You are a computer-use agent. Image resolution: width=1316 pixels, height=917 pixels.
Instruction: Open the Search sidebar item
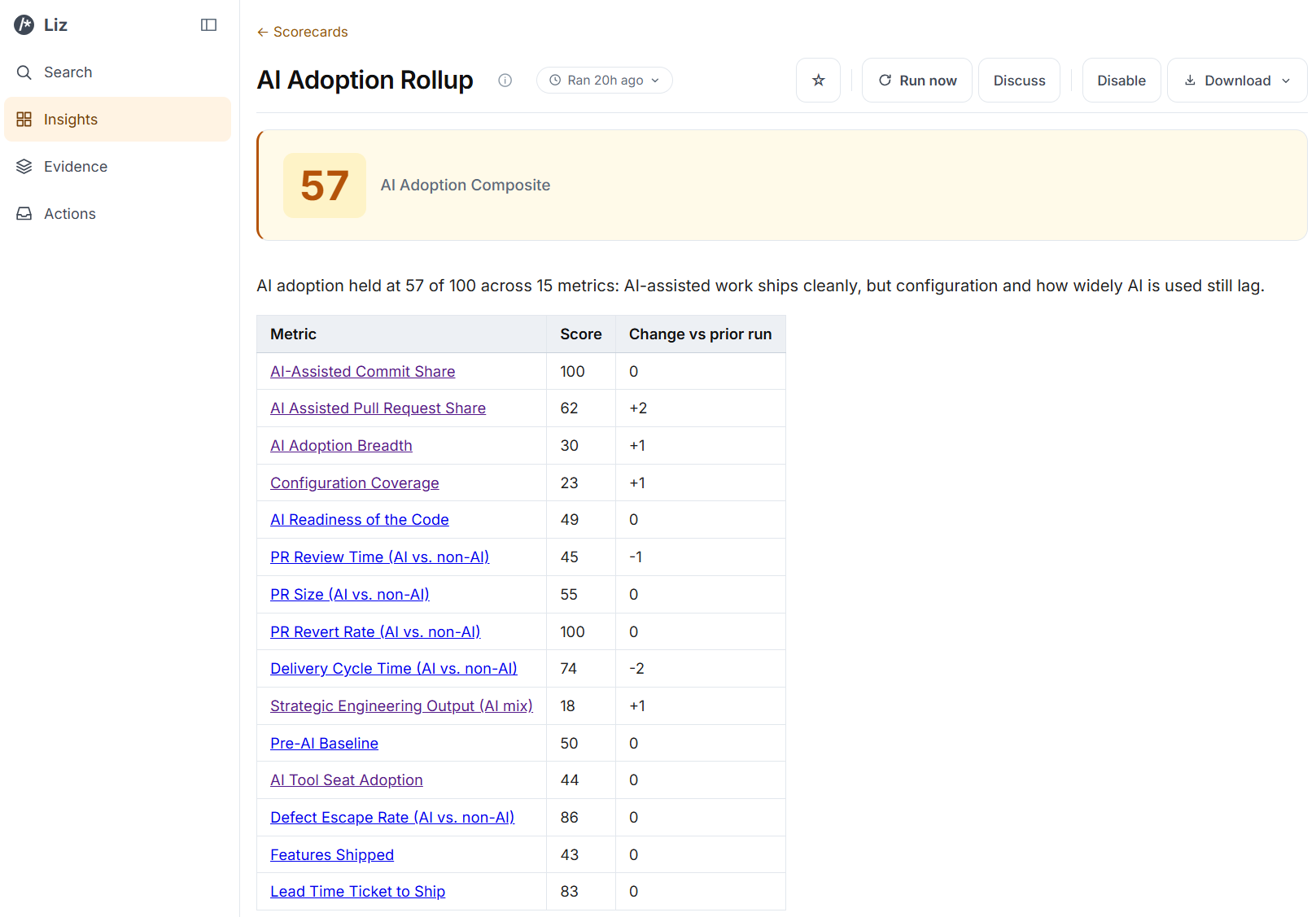coord(118,72)
